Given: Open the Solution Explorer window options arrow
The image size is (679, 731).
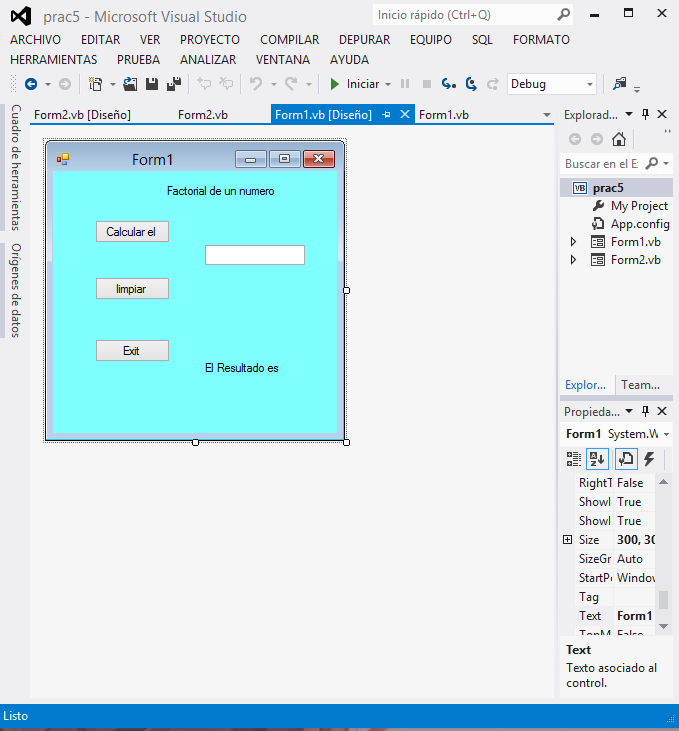Looking at the screenshot, I should 629,114.
